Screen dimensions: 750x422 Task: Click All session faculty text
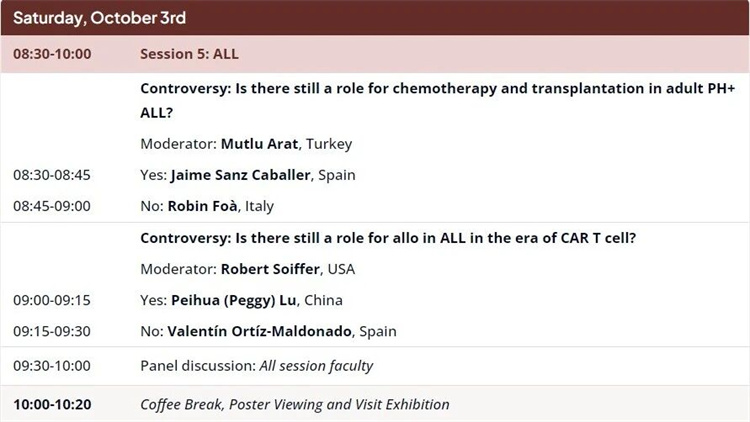coord(316,366)
